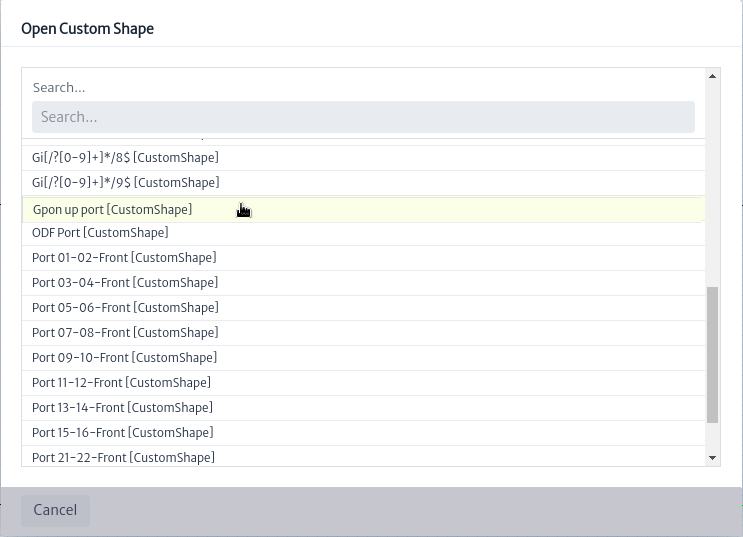Select Port 21-22-Front custom shape
The width and height of the screenshot is (743, 537).
pyautogui.click(x=363, y=456)
